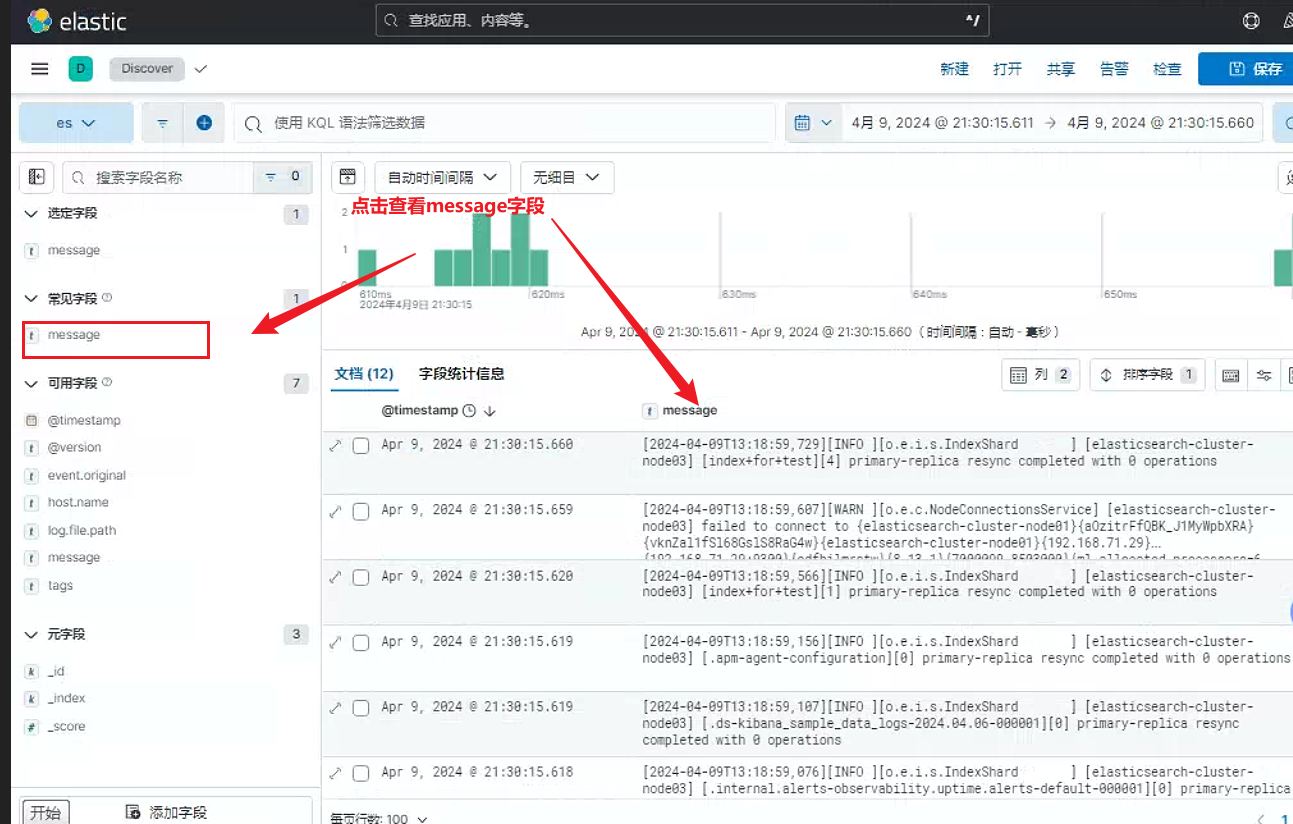Open the field type filter
The width and height of the screenshot is (1293, 824).
283,177
